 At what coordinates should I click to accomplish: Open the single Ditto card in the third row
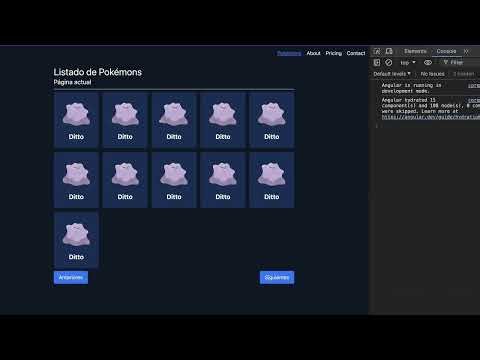76,240
